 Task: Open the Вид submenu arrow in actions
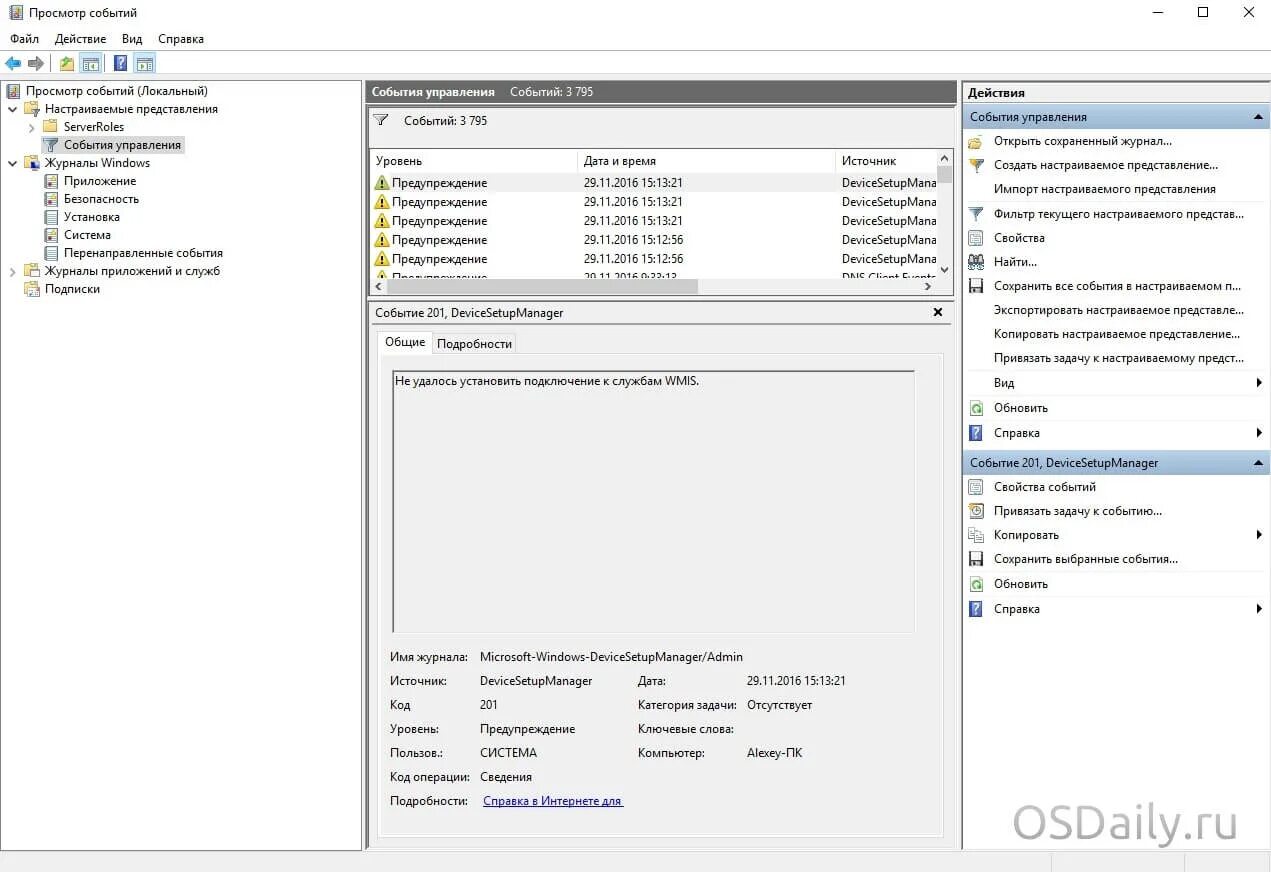point(1259,383)
